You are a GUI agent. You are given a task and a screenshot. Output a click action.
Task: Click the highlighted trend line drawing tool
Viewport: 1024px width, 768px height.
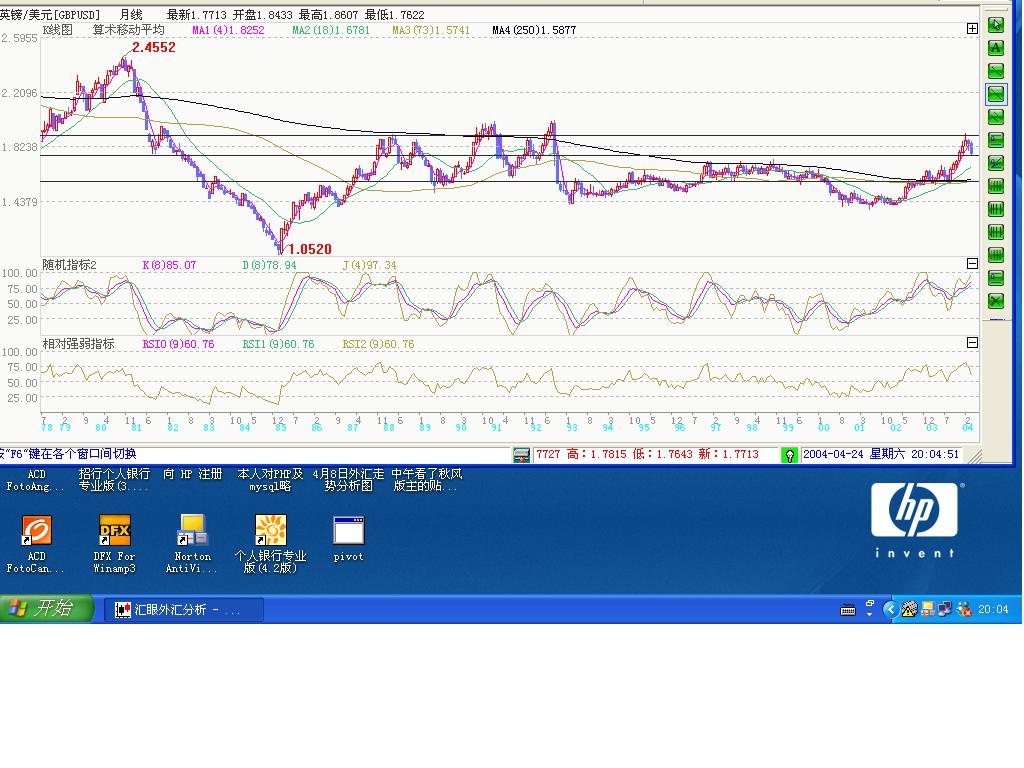point(995,94)
